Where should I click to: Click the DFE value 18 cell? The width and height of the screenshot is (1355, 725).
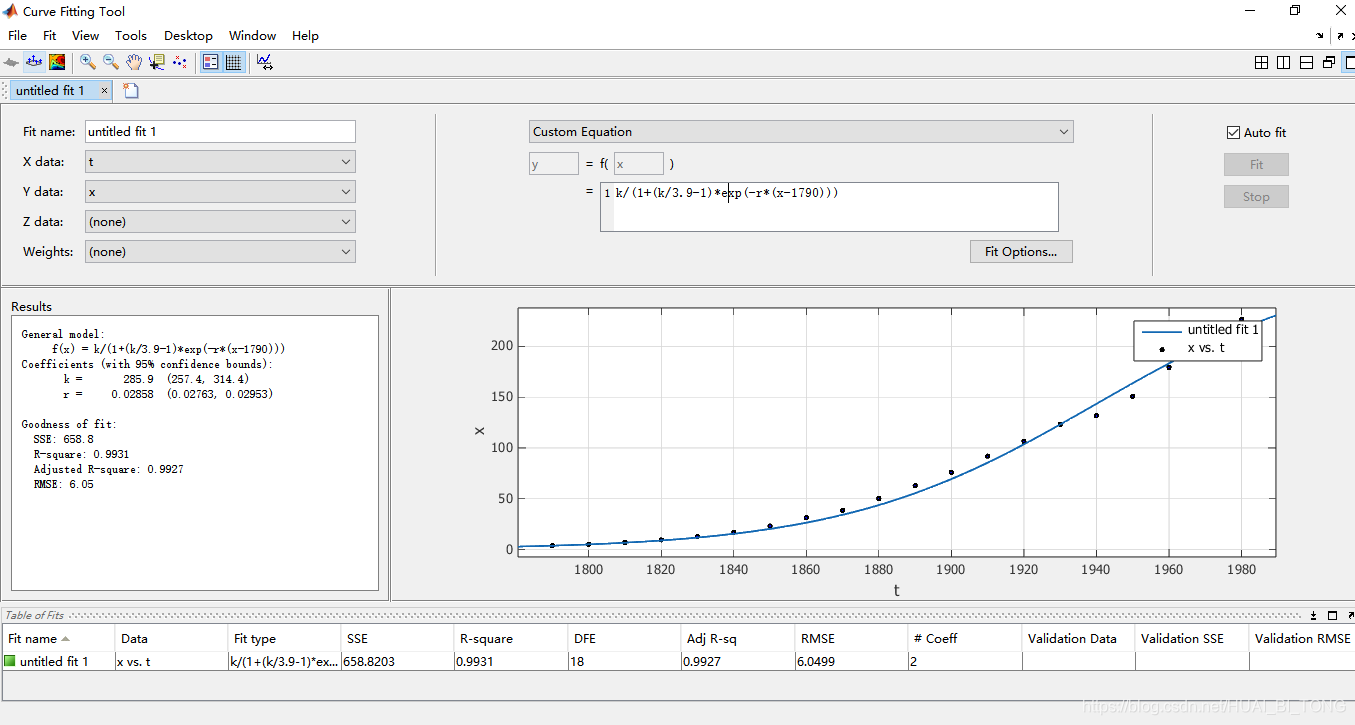pos(625,661)
